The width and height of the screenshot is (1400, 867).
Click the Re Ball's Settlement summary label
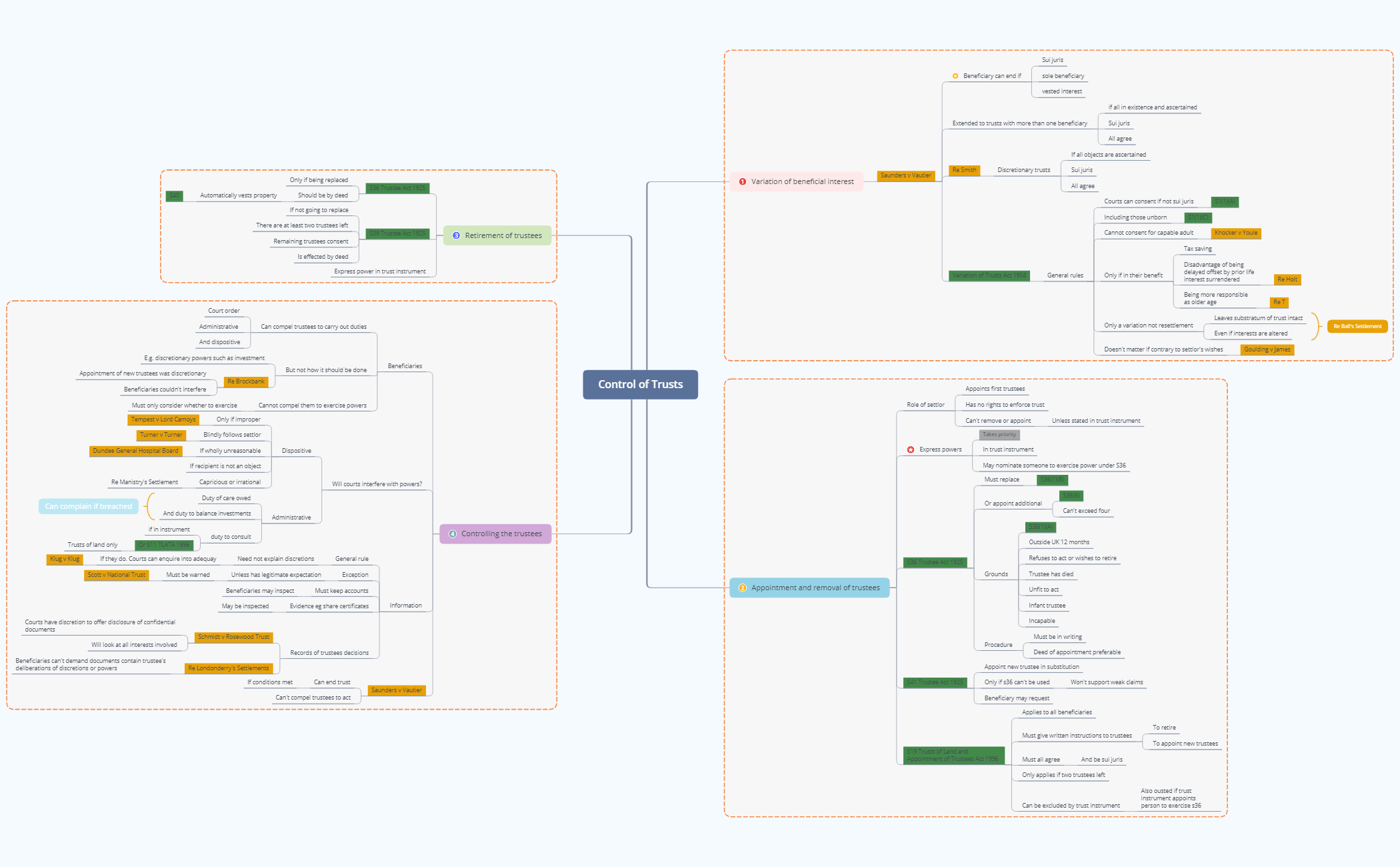coord(1357,326)
